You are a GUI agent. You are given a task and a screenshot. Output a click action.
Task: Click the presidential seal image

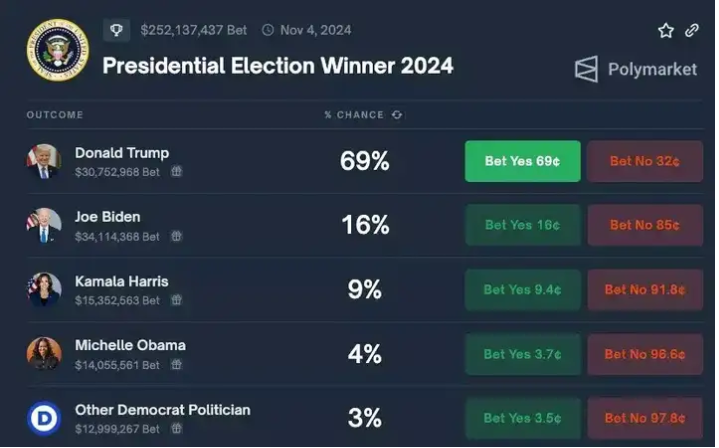point(58,50)
